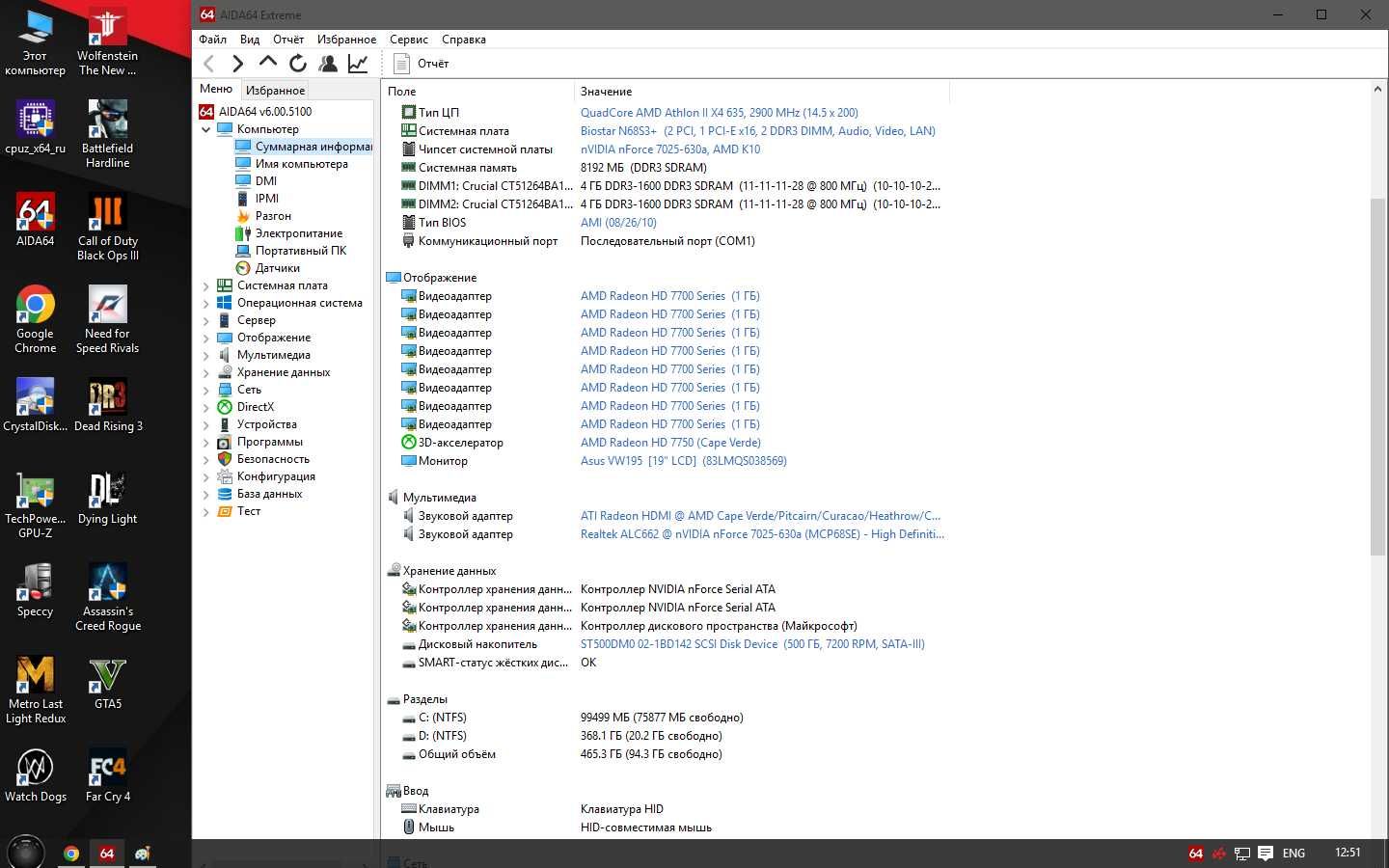Open the Избранное menu in menu bar
Screen dimensions: 1389x868
(x=346, y=40)
